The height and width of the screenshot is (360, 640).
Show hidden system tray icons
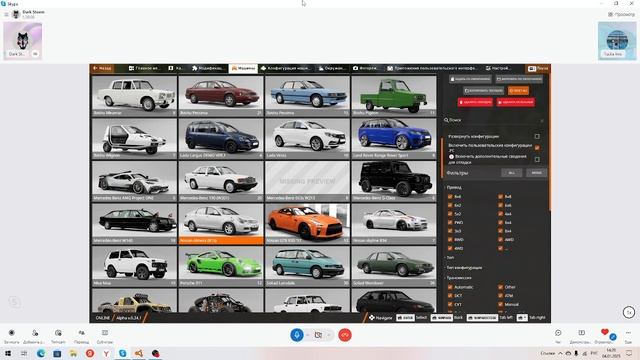(x=560, y=353)
